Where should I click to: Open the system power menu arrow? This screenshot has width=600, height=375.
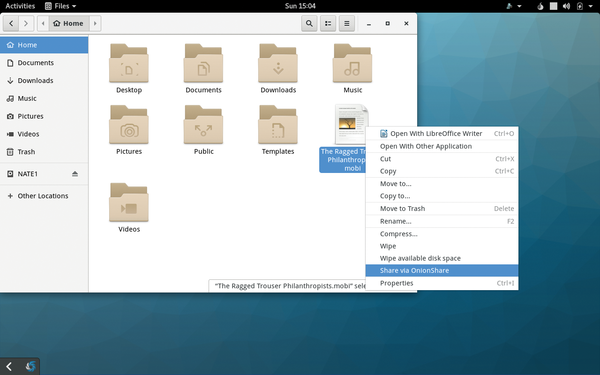590,6
